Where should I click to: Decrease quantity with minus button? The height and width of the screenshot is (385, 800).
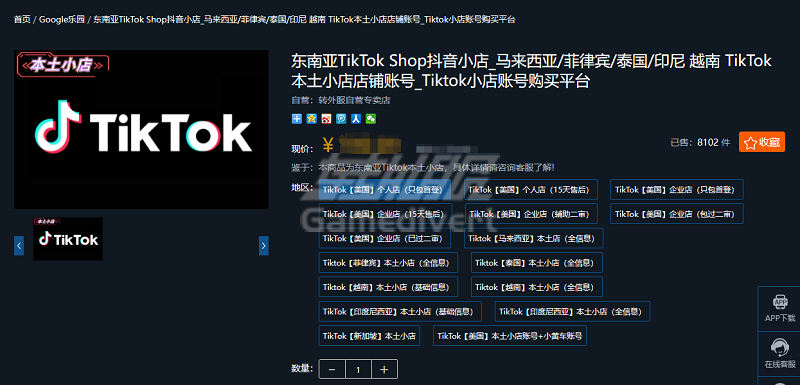332,369
